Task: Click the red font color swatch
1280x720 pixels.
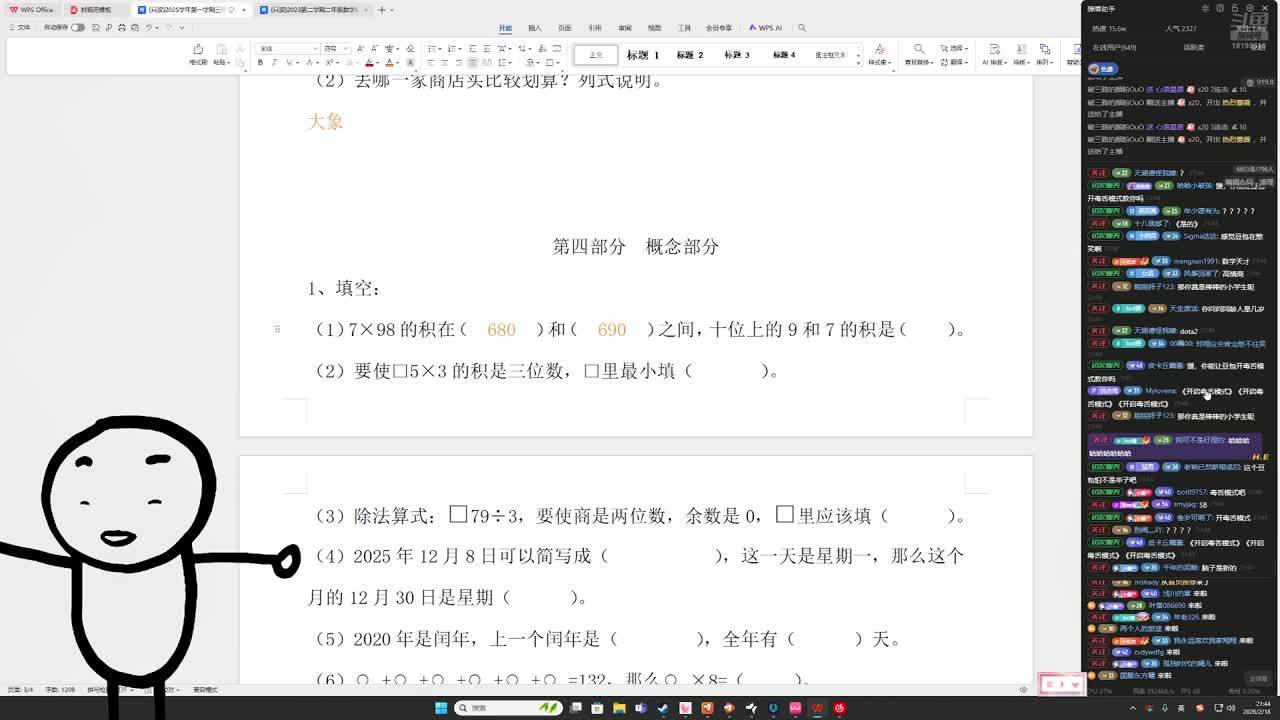Action: click(x=369, y=63)
